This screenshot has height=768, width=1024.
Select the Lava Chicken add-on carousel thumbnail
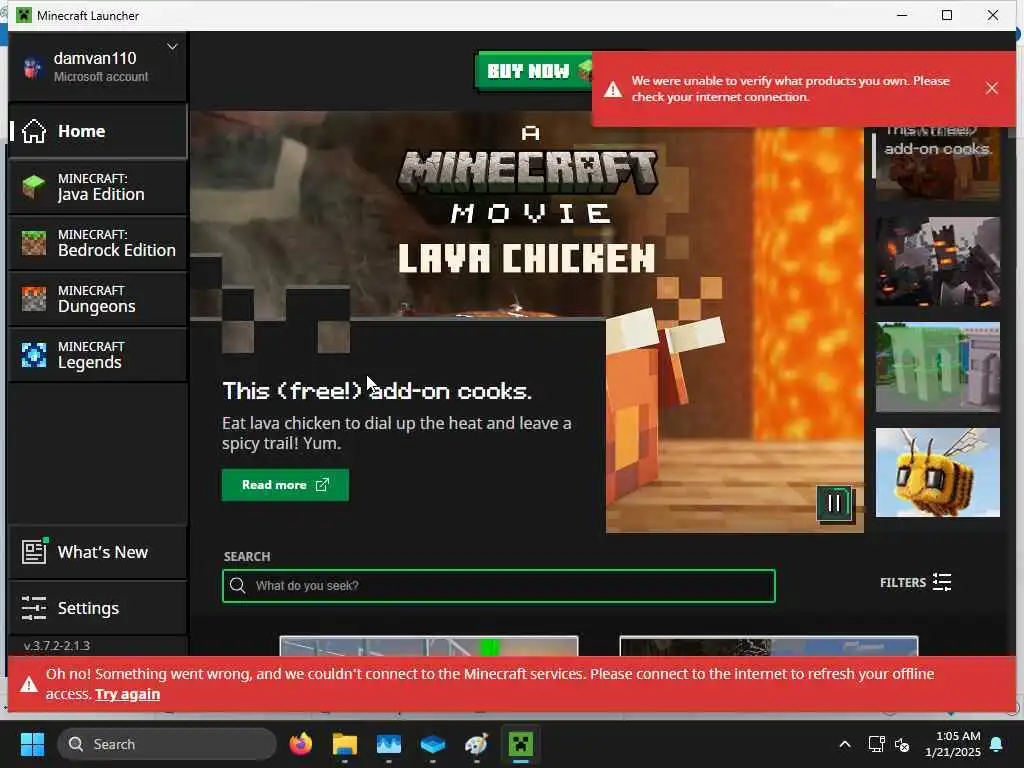click(x=937, y=163)
